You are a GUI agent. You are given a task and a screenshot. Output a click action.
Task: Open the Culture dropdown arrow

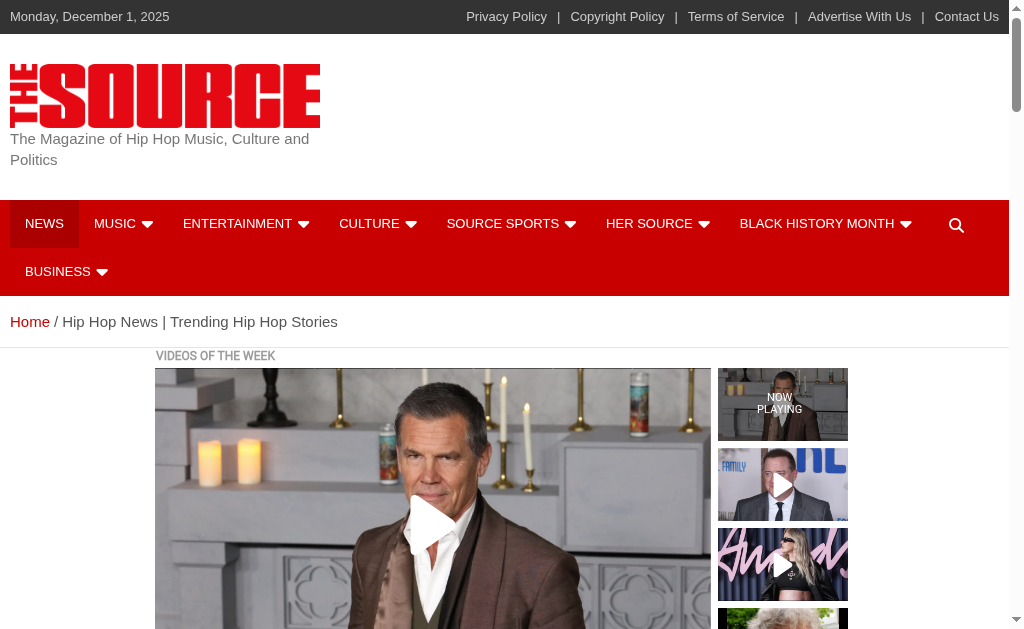(x=410, y=225)
